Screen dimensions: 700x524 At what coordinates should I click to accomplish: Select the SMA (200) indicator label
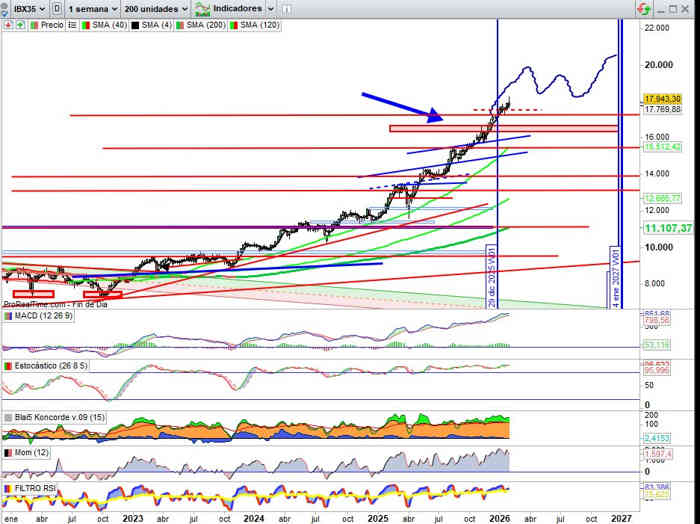(x=205, y=21)
